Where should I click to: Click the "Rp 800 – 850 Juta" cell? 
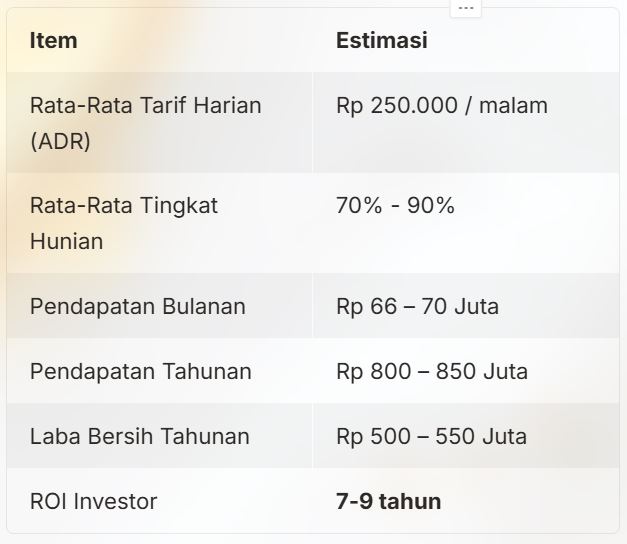pyautogui.click(x=431, y=371)
